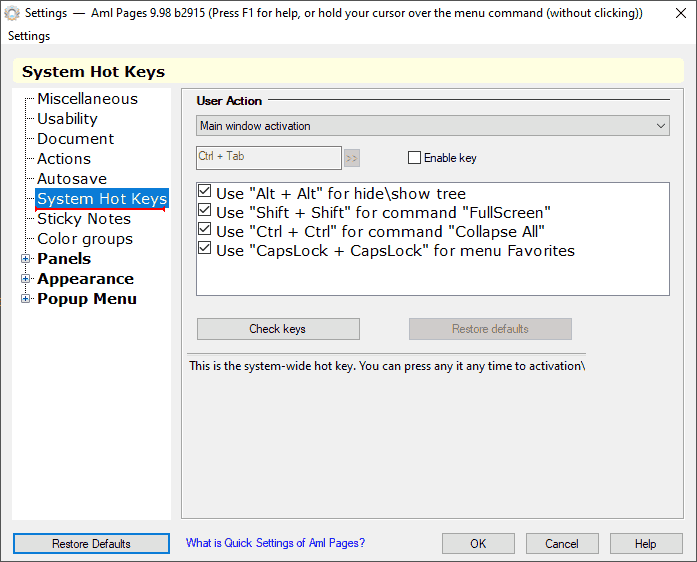Click the >> button beside hotkey field
Screen dimensions: 697x562
[x=352, y=158]
